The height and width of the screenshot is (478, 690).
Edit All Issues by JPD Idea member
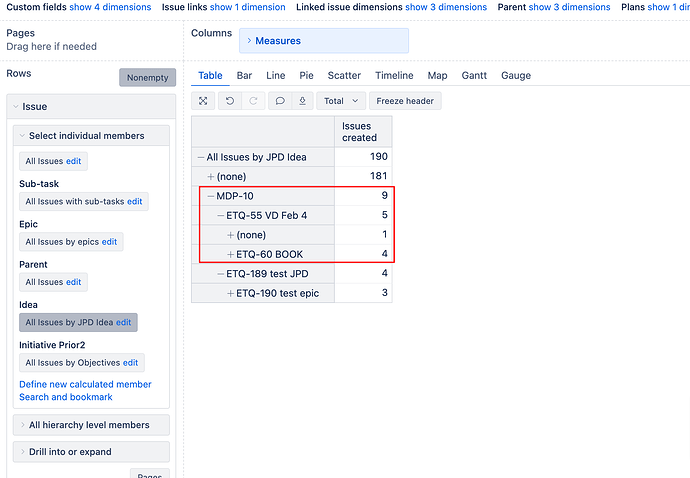[124, 322]
